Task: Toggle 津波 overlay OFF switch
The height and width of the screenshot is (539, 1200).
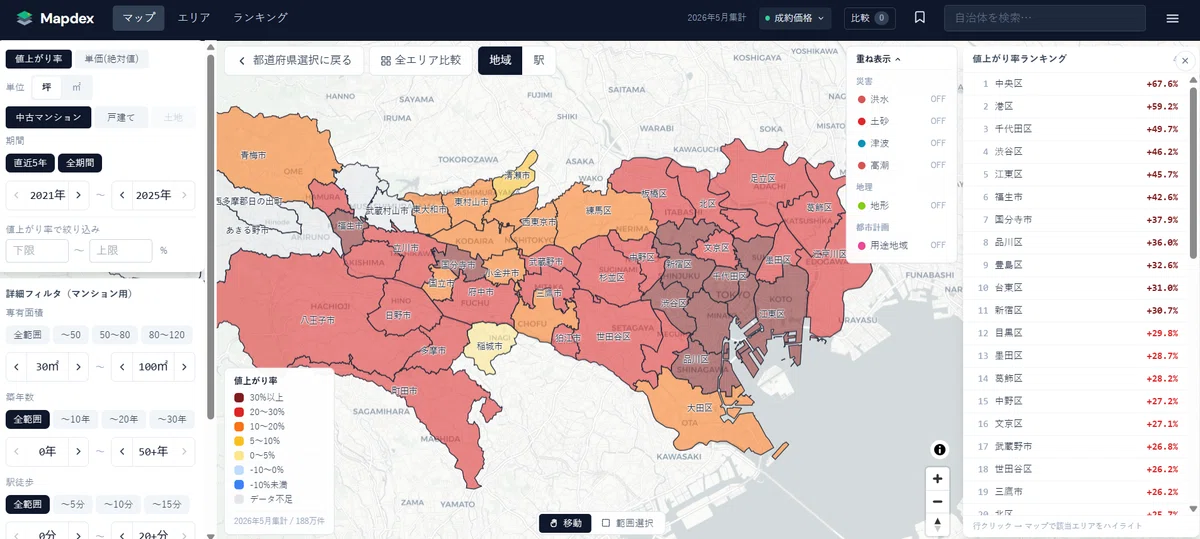Action: tap(938, 143)
